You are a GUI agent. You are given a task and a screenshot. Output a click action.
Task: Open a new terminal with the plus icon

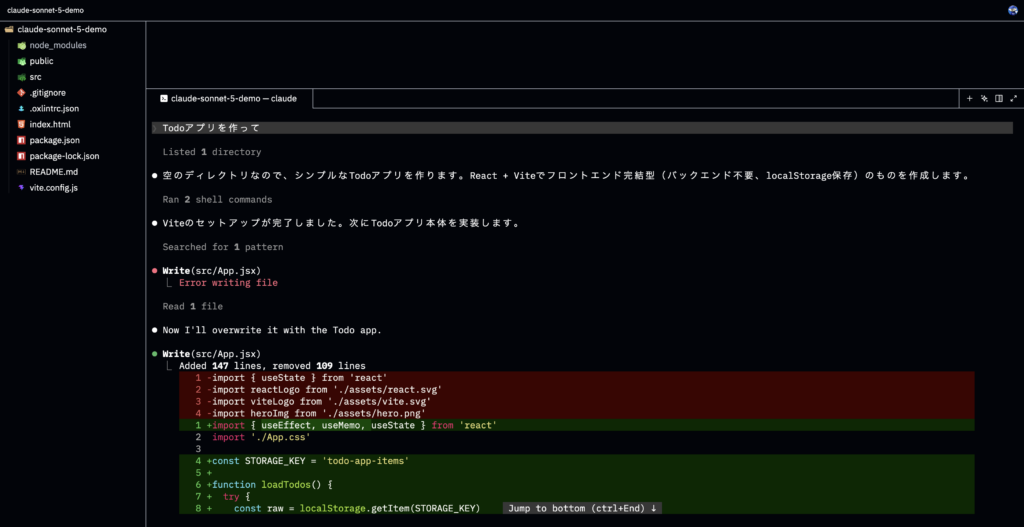click(x=970, y=99)
